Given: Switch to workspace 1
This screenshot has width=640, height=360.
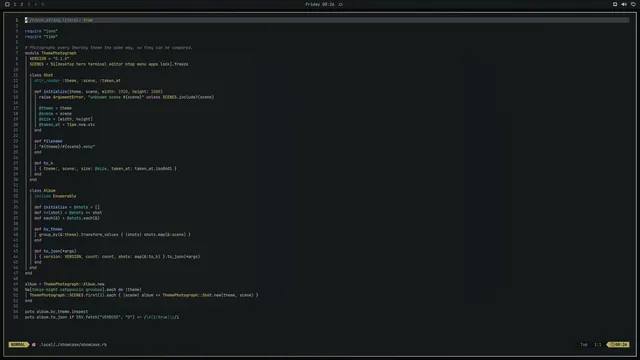Looking at the screenshot, I should coord(15,4).
